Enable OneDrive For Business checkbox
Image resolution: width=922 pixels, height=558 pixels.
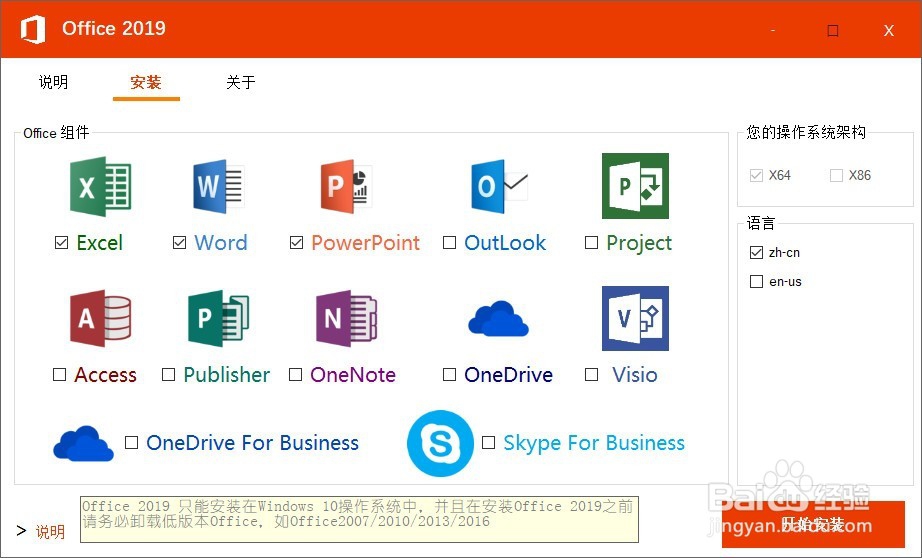pos(132,442)
